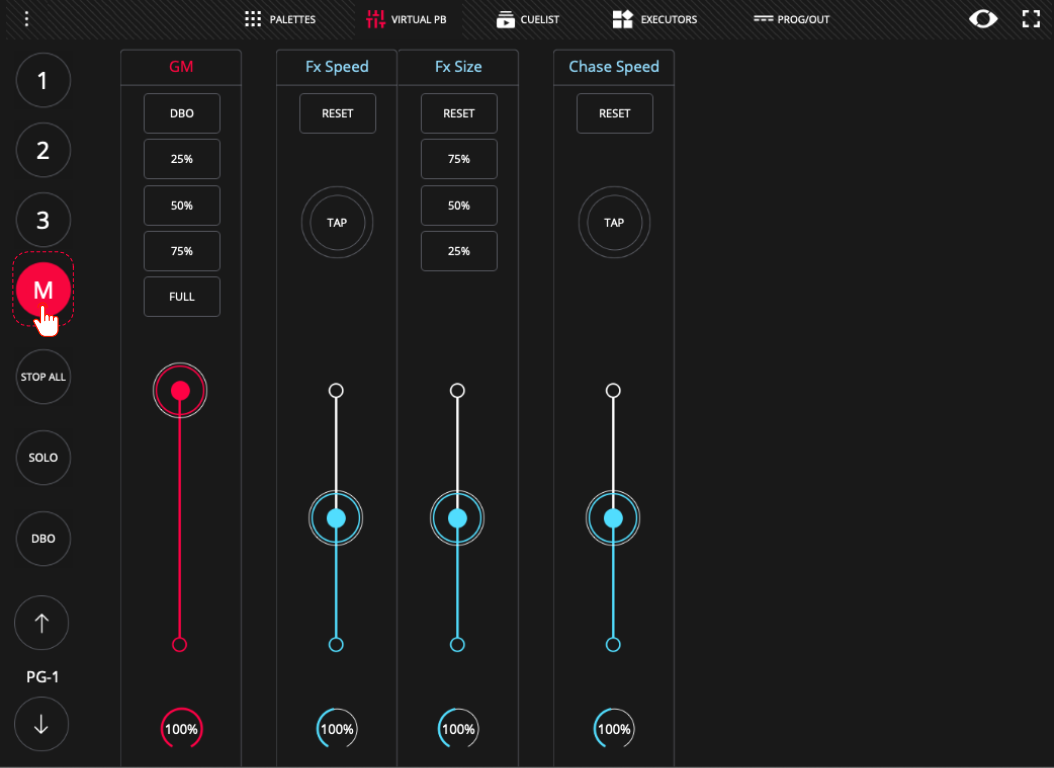This screenshot has width=1054, height=768.
Task: Select round page button 2
Action: [x=43, y=150]
